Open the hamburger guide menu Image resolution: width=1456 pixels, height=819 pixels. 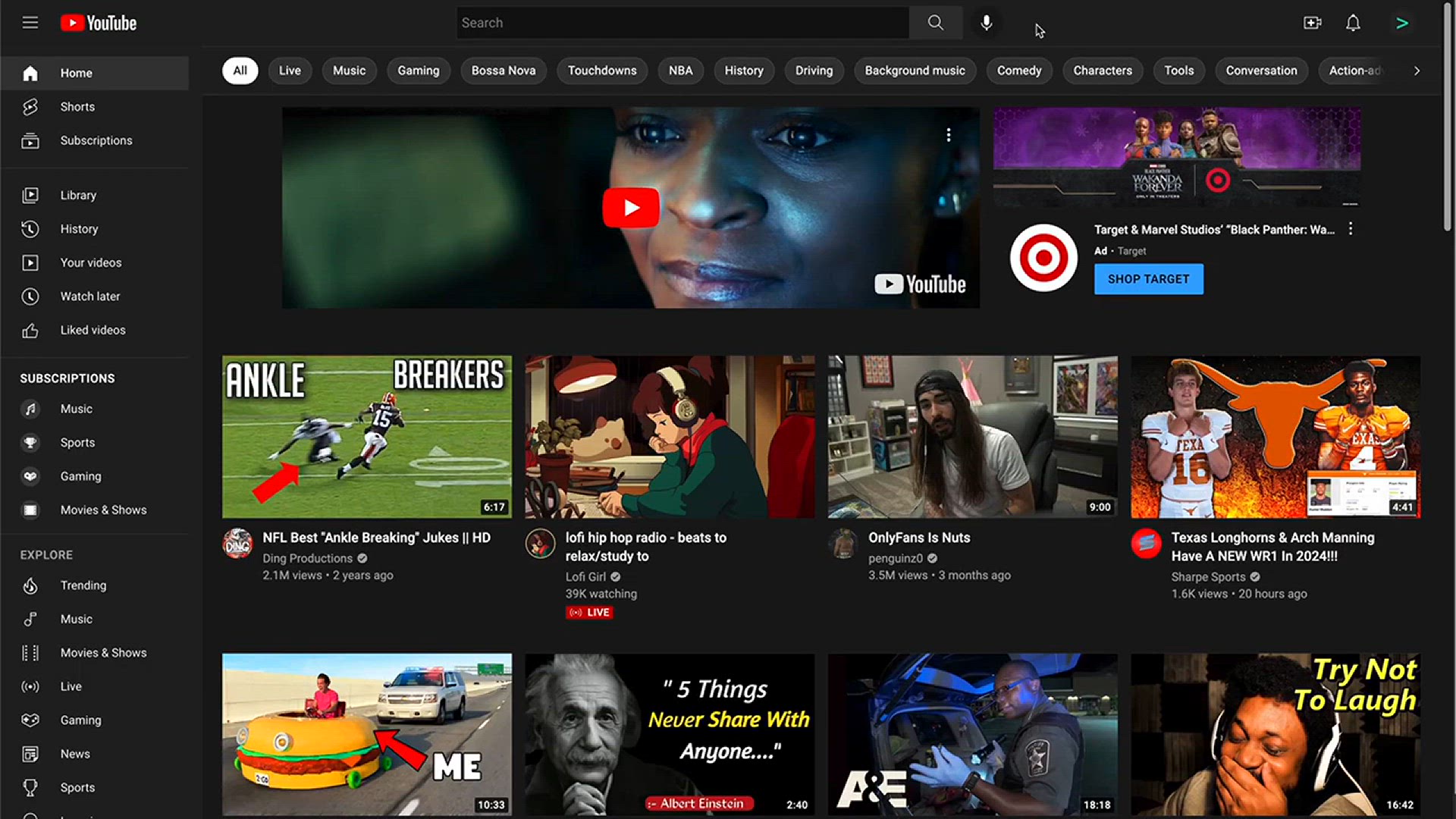click(30, 23)
